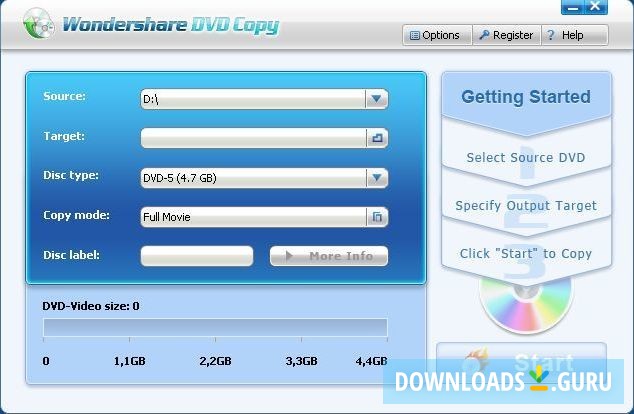634x414 pixels.
Task: Expand the Source drive dropdown arrow
Action: 376,99
